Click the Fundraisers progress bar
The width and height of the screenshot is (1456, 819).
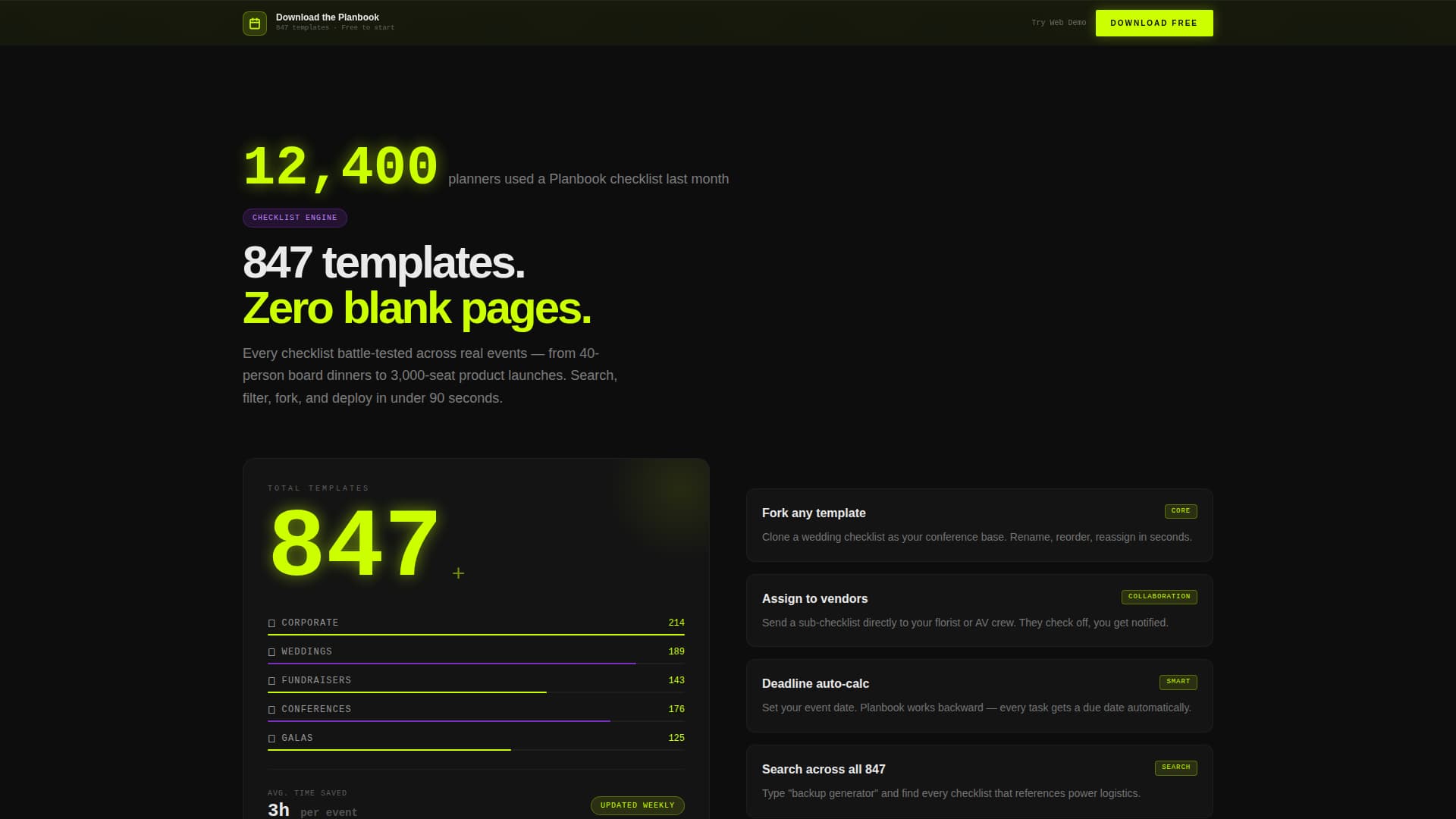tap(407, 692)
